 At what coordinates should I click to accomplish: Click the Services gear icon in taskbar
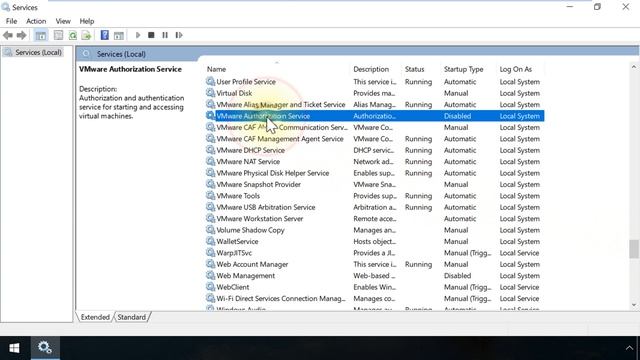(x=45, y=348)
